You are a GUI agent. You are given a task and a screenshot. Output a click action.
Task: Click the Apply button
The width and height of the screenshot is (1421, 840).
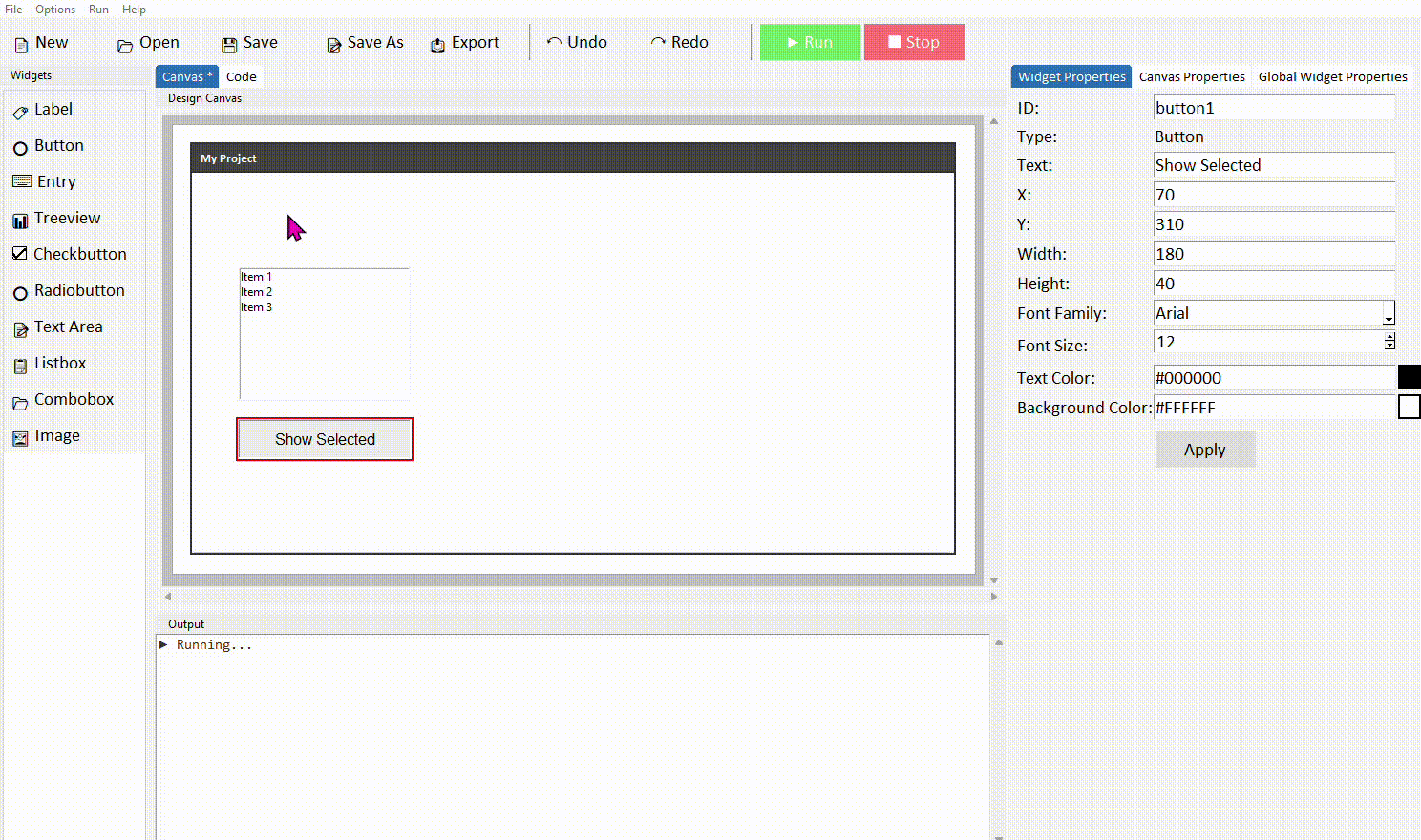[1204, 449]
